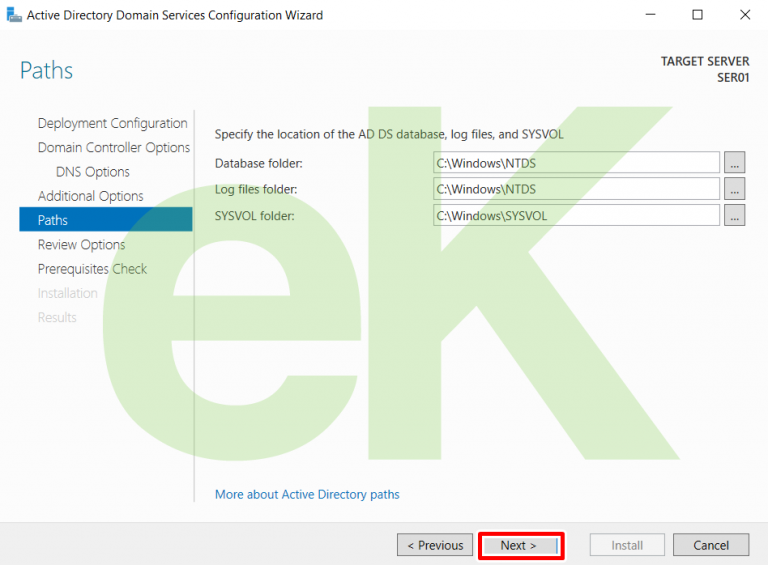
Task: Browse for the SYSVOL folder location
Action: click(x=734, y=215)
